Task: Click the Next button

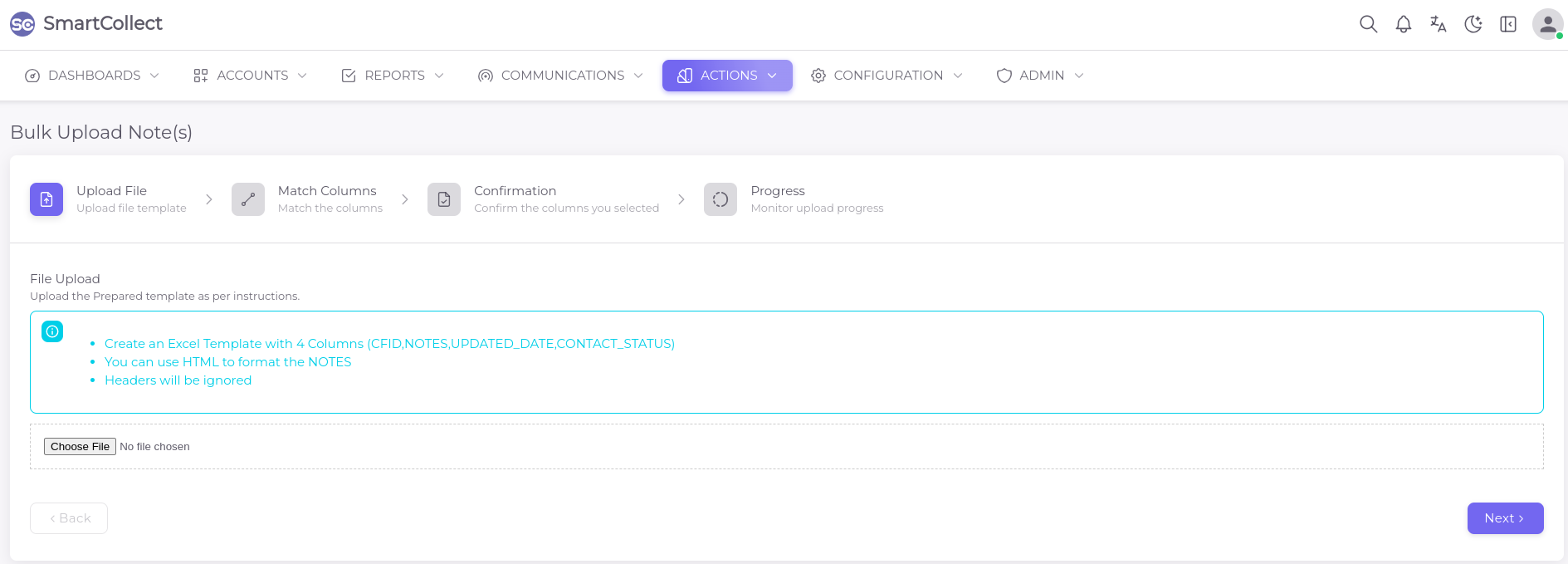Action: coord(1505,518)
